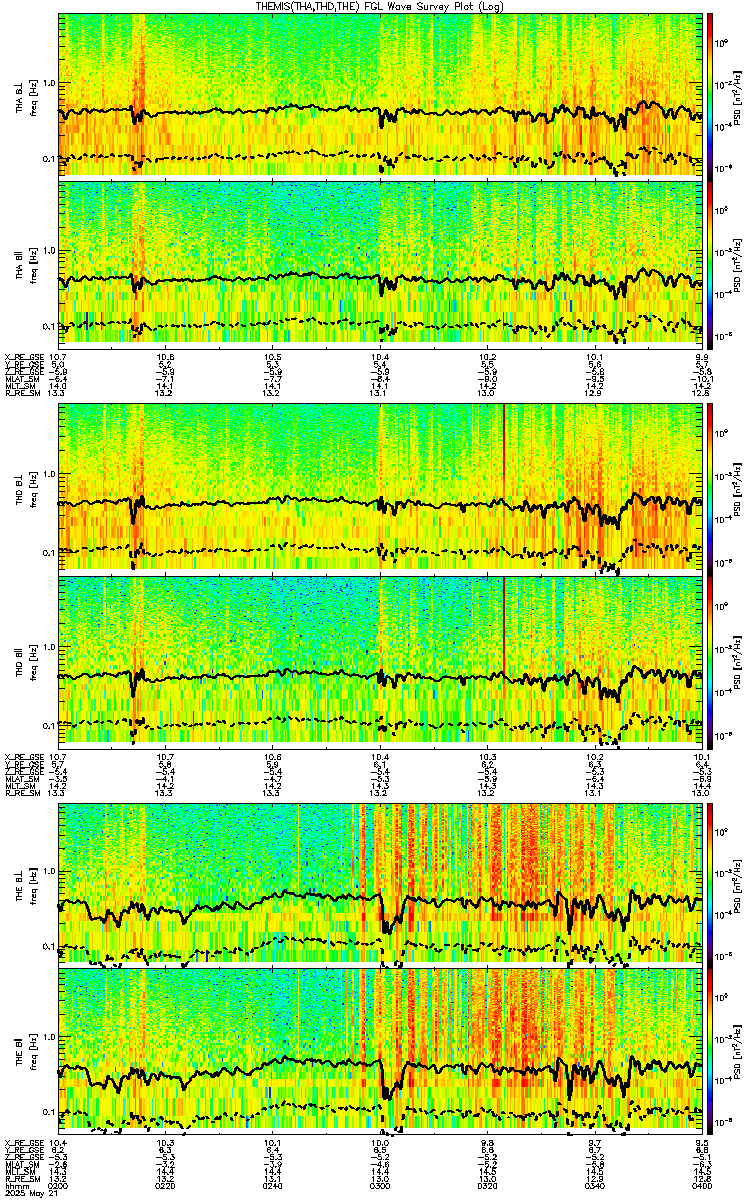Click the '1.0' frequency tick on THA B⊥ axis

(48, 82)
